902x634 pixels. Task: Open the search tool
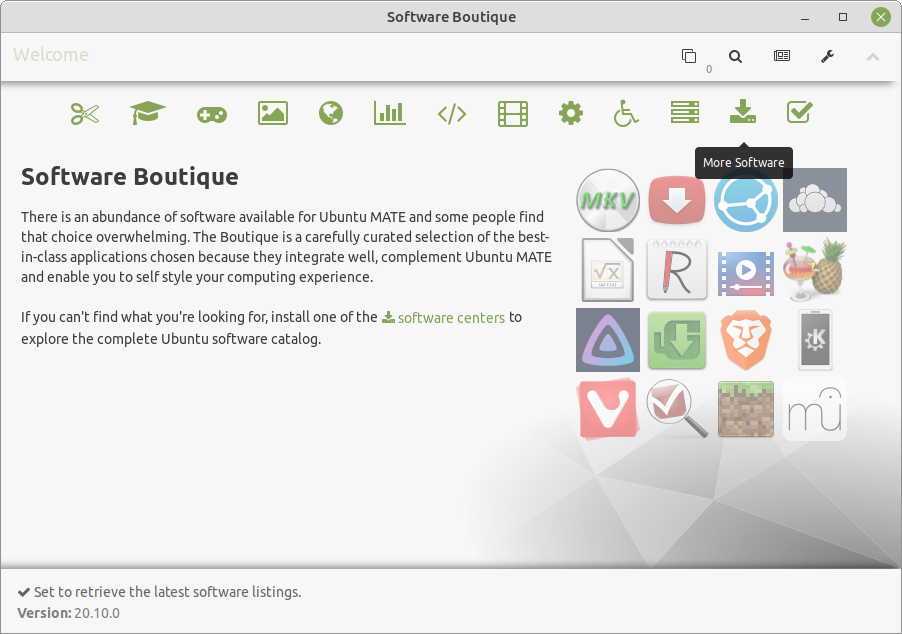(x=735, y=56)
